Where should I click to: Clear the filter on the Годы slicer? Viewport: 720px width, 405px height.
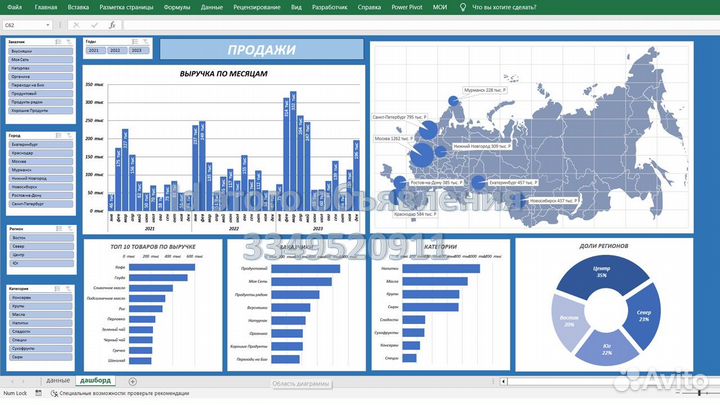(x=146, y=42)
